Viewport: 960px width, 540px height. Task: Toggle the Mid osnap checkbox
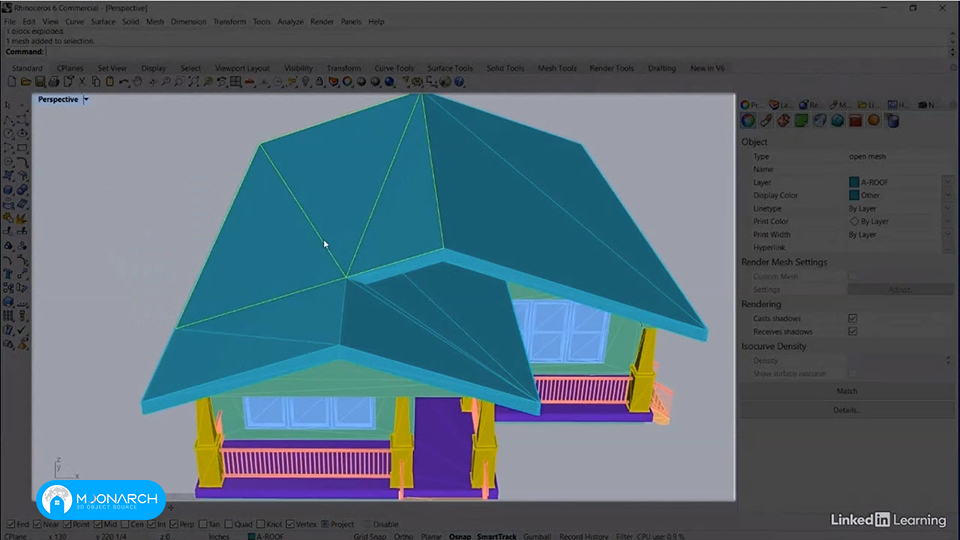[x=98, y=524]
